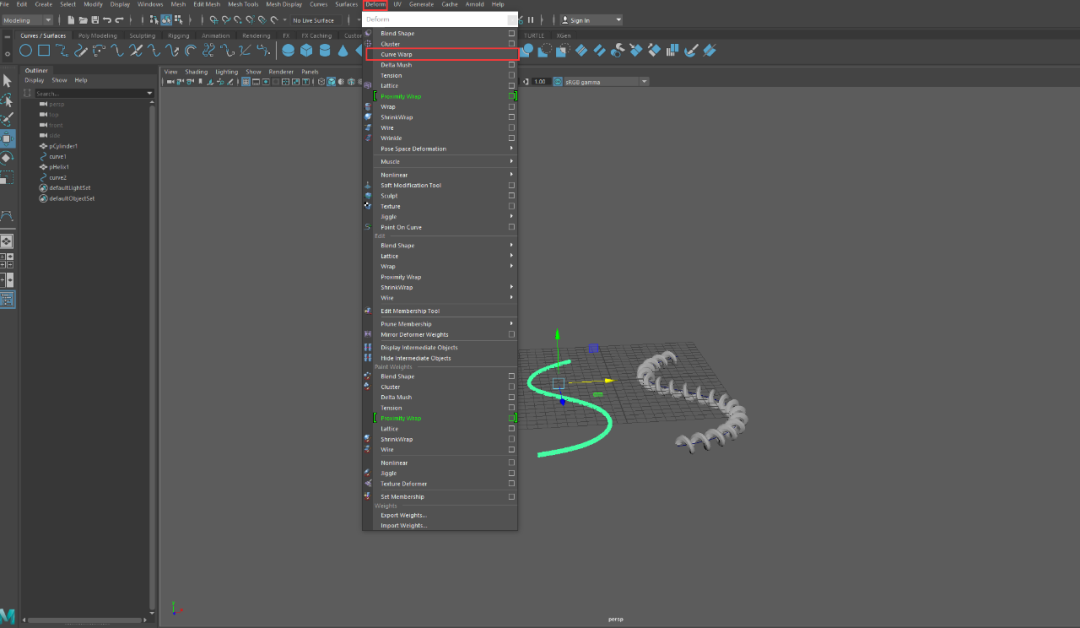Toggle the viewport grid display button
This screenshot has width=1080, height=628.
pyautogui.click(x=246, y=82)
